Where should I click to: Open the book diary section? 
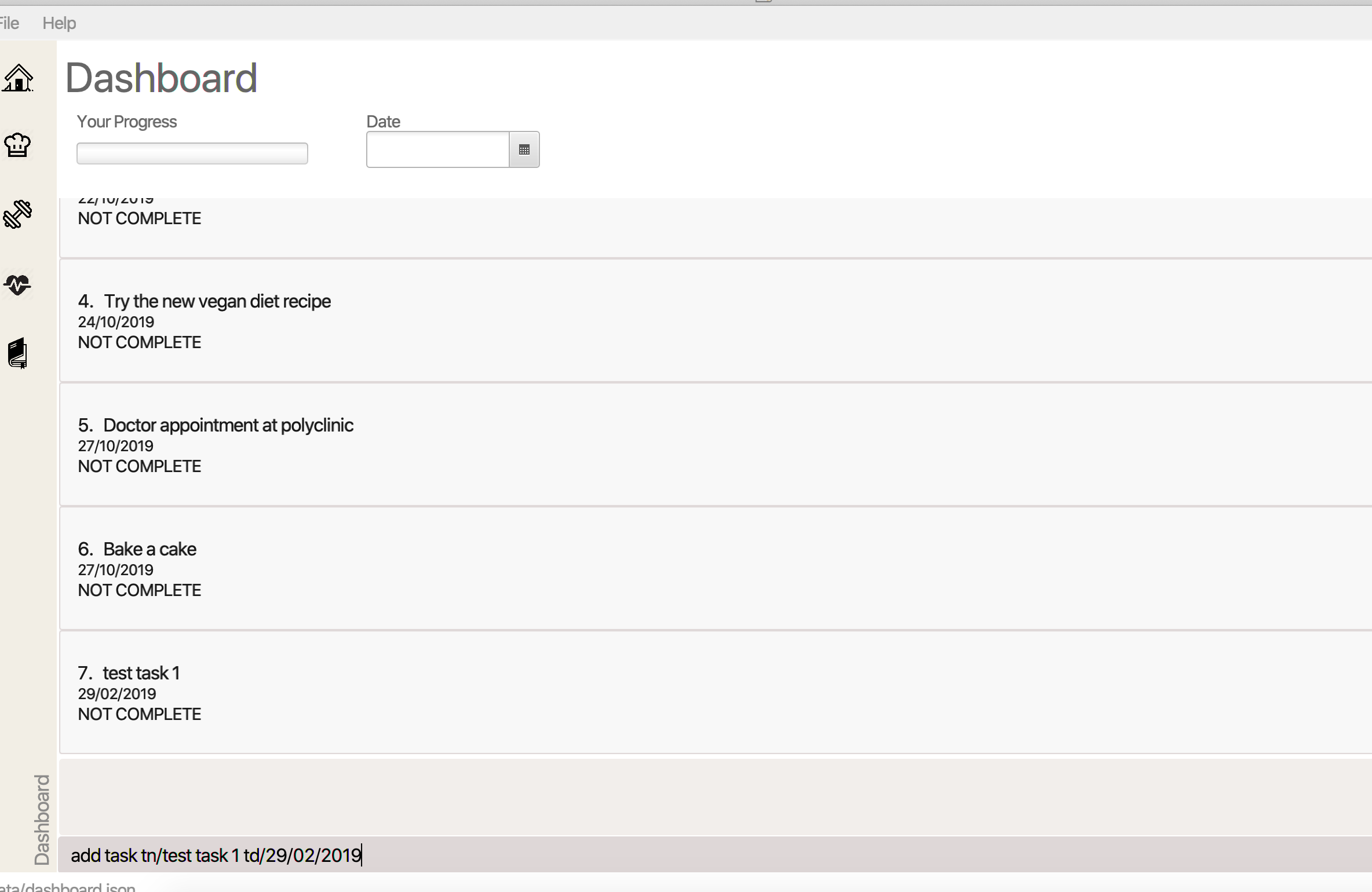click(17, 353)
